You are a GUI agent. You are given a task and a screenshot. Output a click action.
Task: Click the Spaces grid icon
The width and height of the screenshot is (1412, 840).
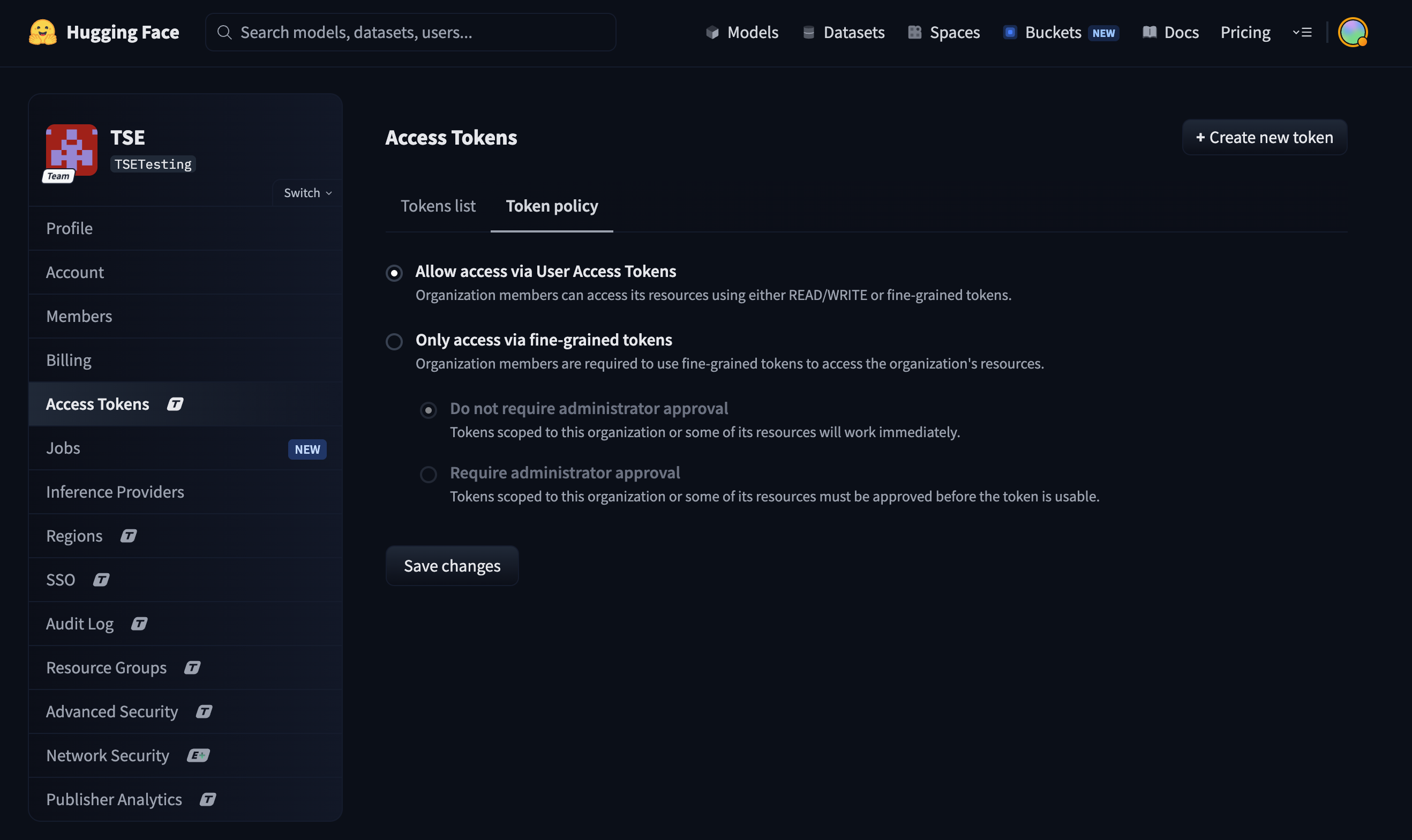[x=914, y=32]
